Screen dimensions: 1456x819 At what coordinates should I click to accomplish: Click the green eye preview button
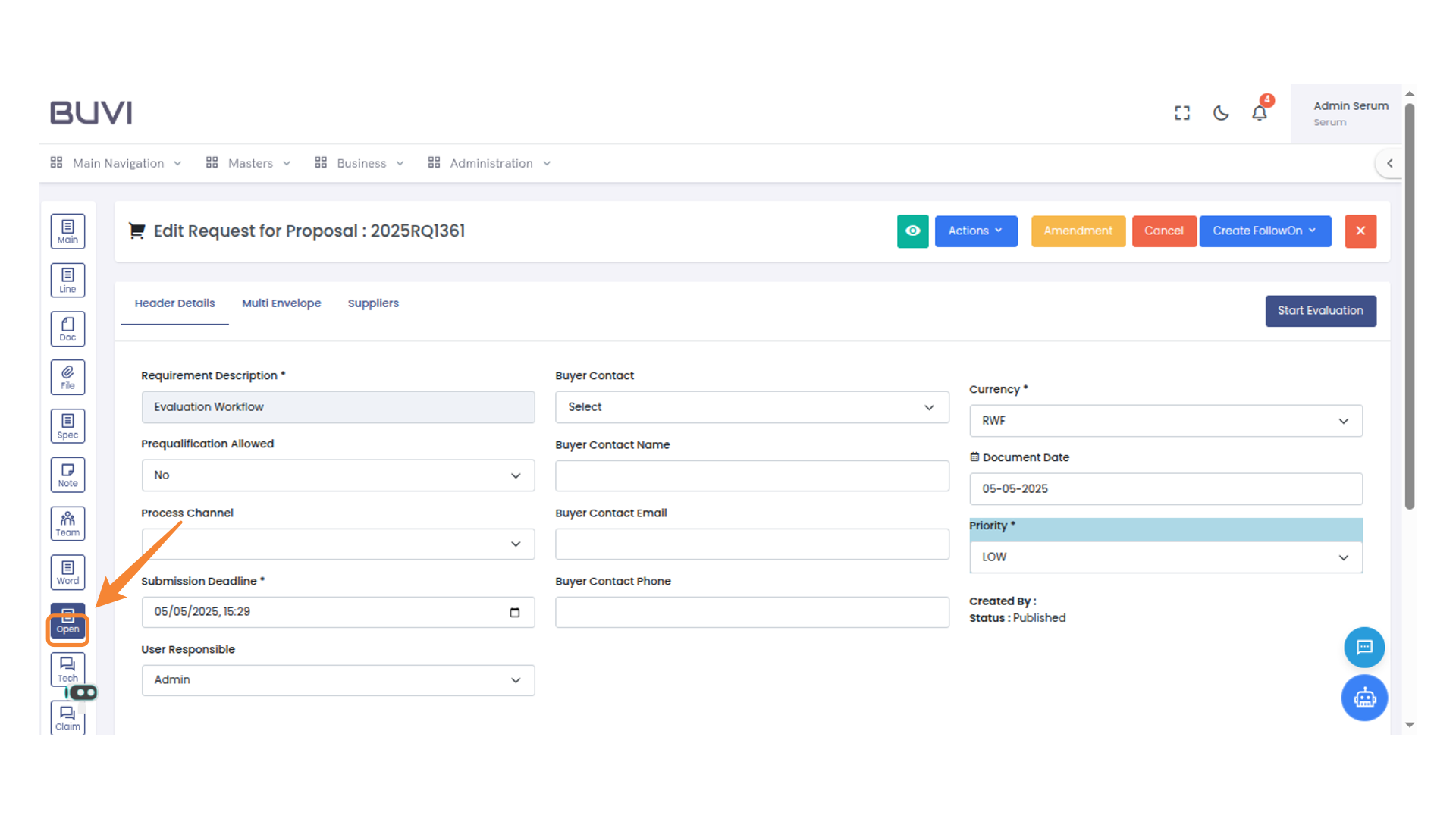912,231
